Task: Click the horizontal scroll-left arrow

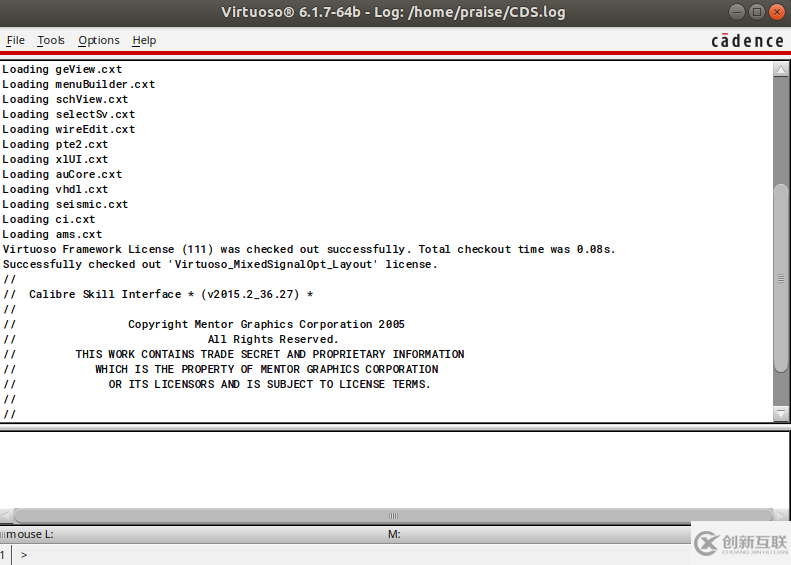Action: 6,516
